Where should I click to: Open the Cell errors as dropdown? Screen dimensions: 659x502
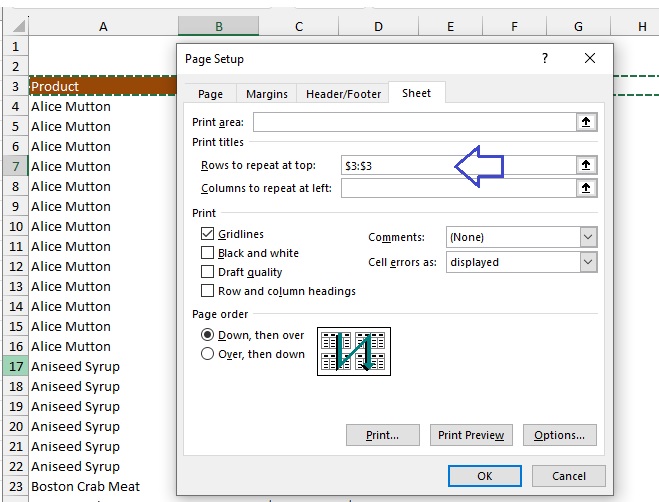pyautogui.click(x=588, y=262)
